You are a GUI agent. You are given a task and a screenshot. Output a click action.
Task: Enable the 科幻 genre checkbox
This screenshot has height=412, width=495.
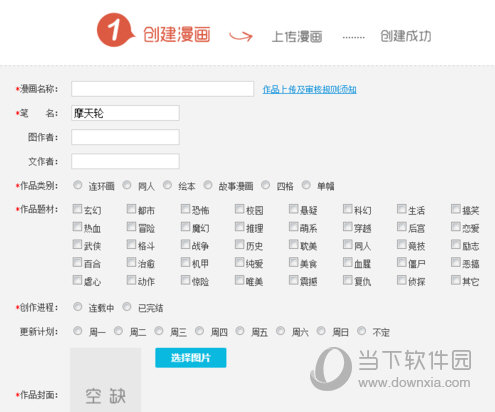click(348, 209)
